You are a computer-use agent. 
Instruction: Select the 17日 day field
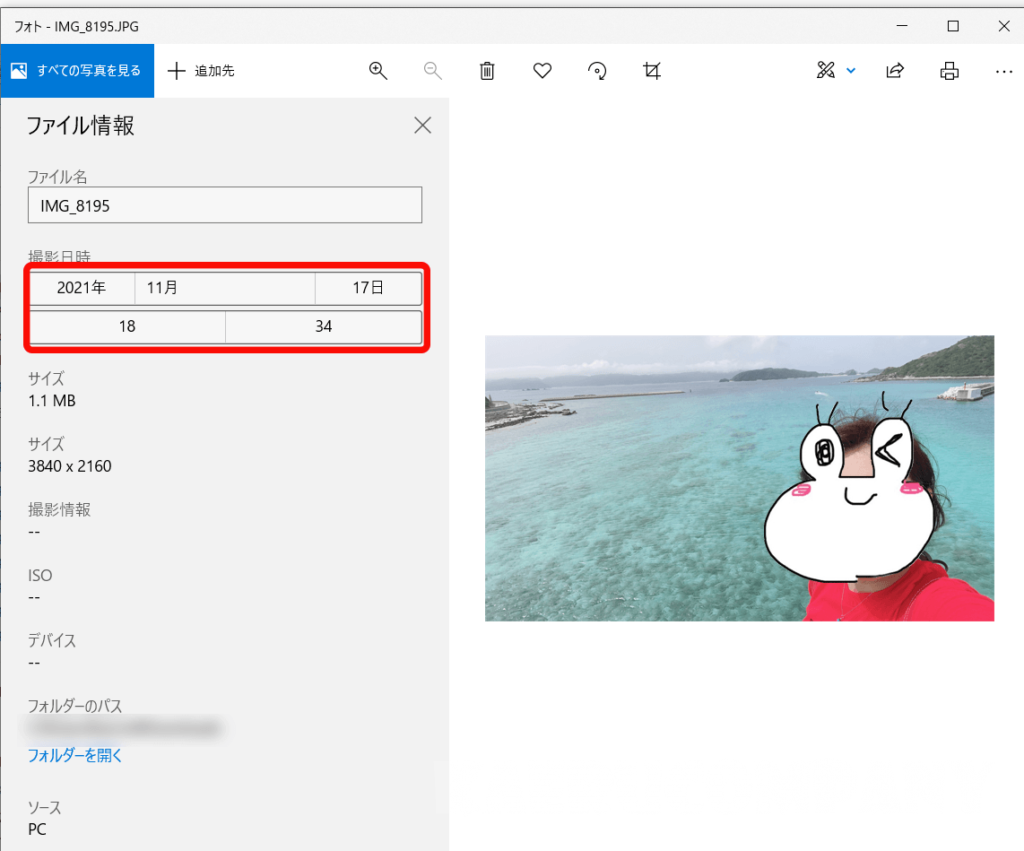(x=368, y=288)
